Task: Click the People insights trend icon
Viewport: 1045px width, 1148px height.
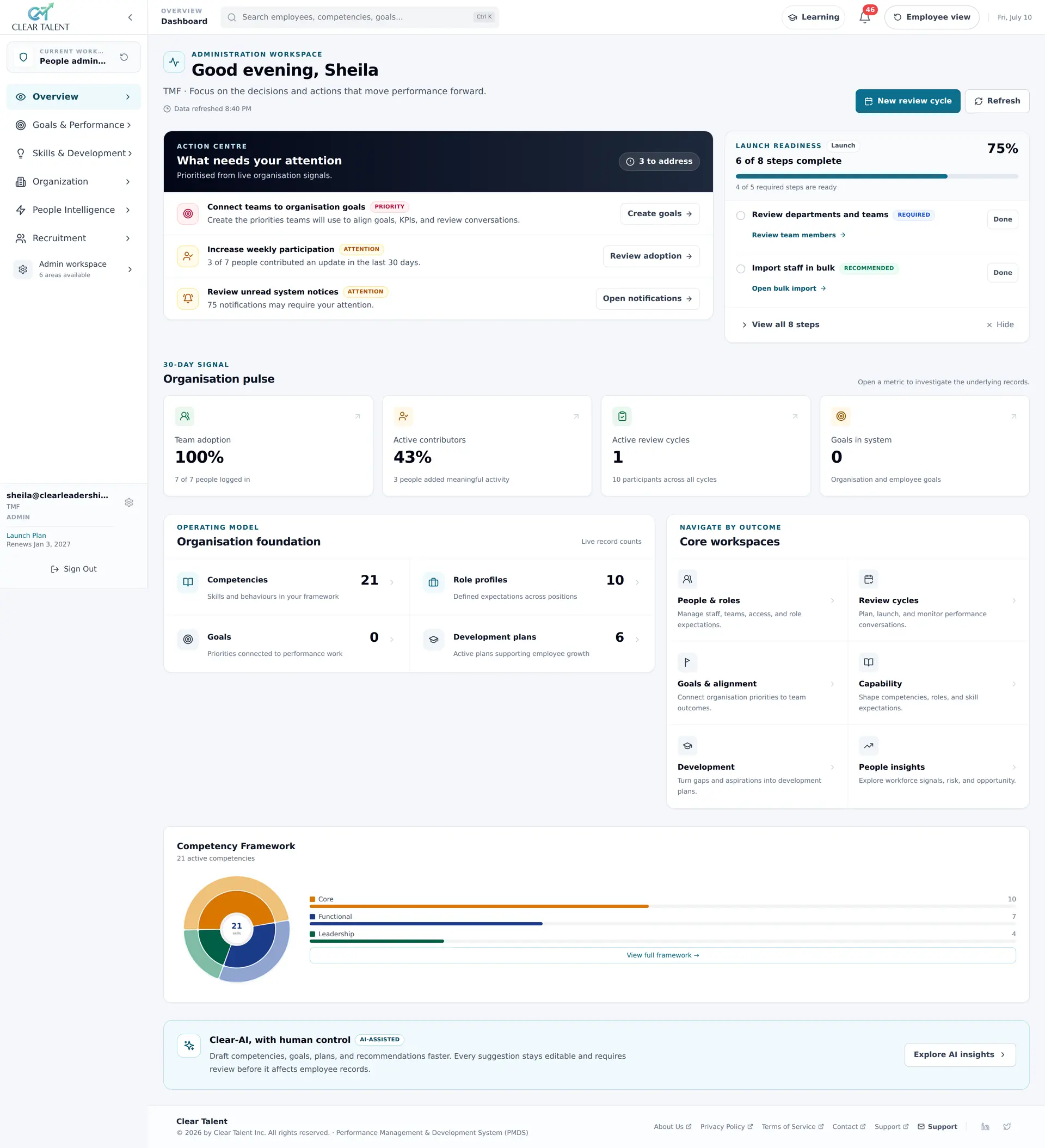Action: (x=869, y=745)
